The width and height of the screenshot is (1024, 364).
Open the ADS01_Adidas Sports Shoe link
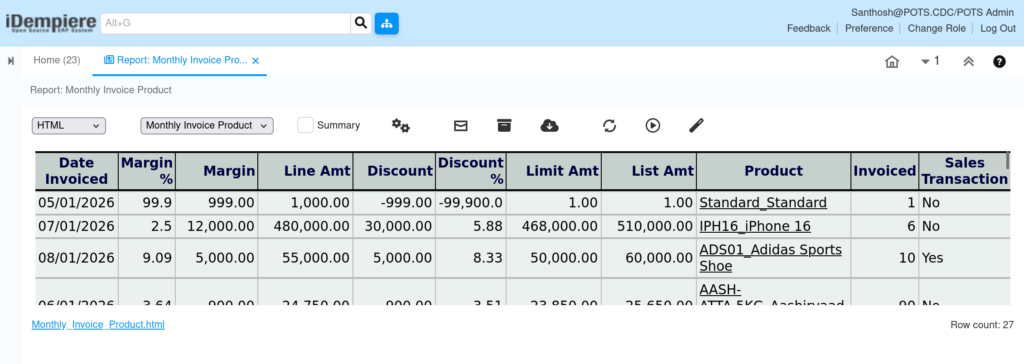(x=771, y=257)
